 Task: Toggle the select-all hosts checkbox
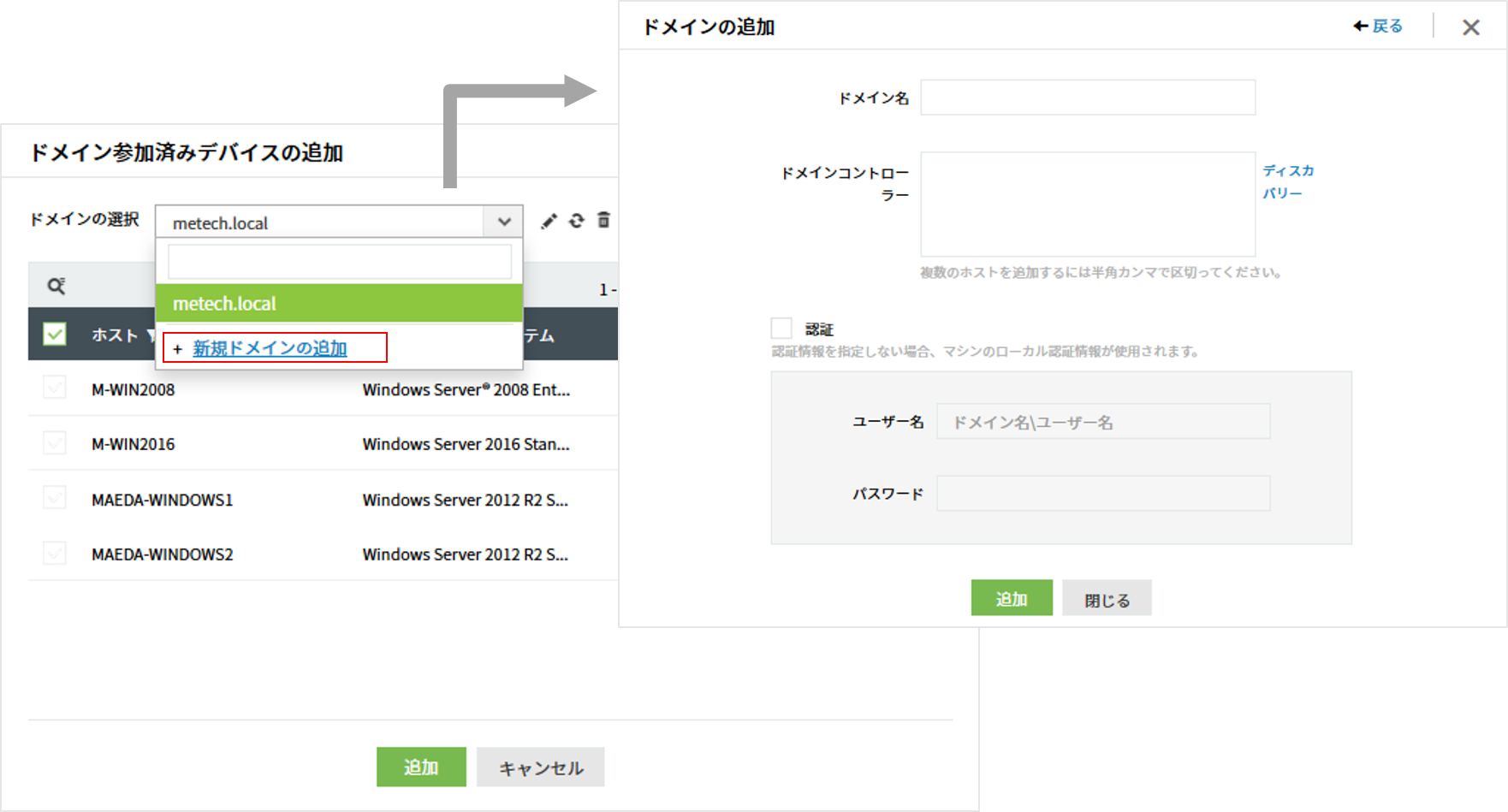55,334
